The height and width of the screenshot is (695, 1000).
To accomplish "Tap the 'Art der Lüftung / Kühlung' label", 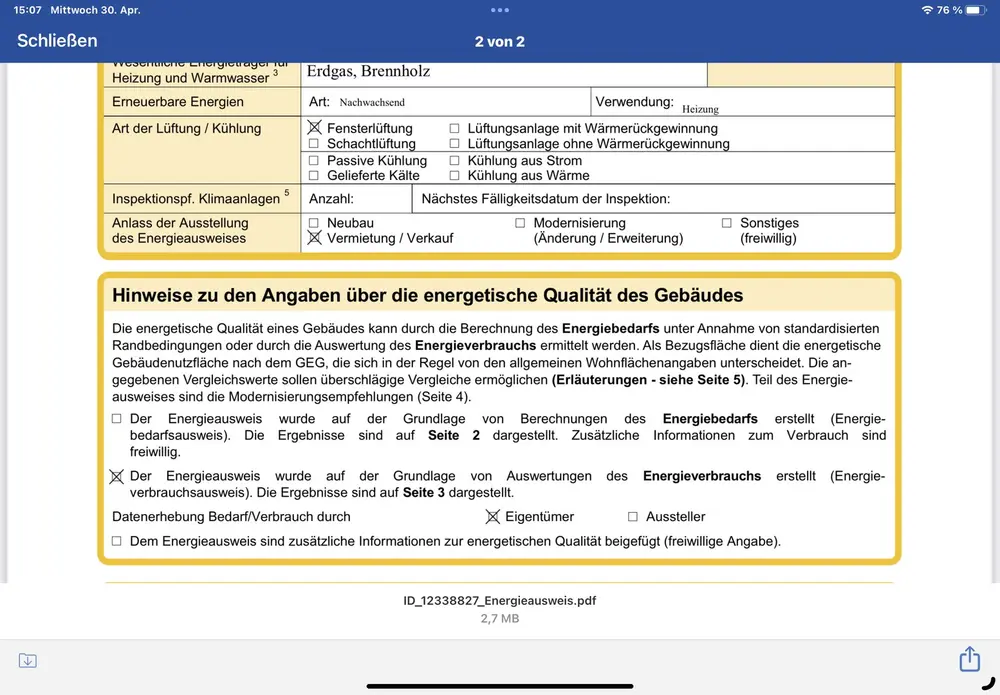I will pos(186,128).
